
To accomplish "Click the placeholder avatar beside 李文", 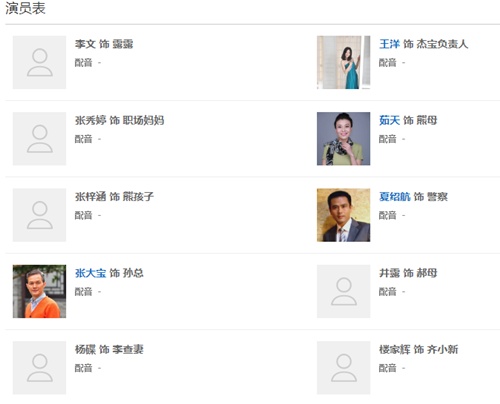I will [39, 62].
